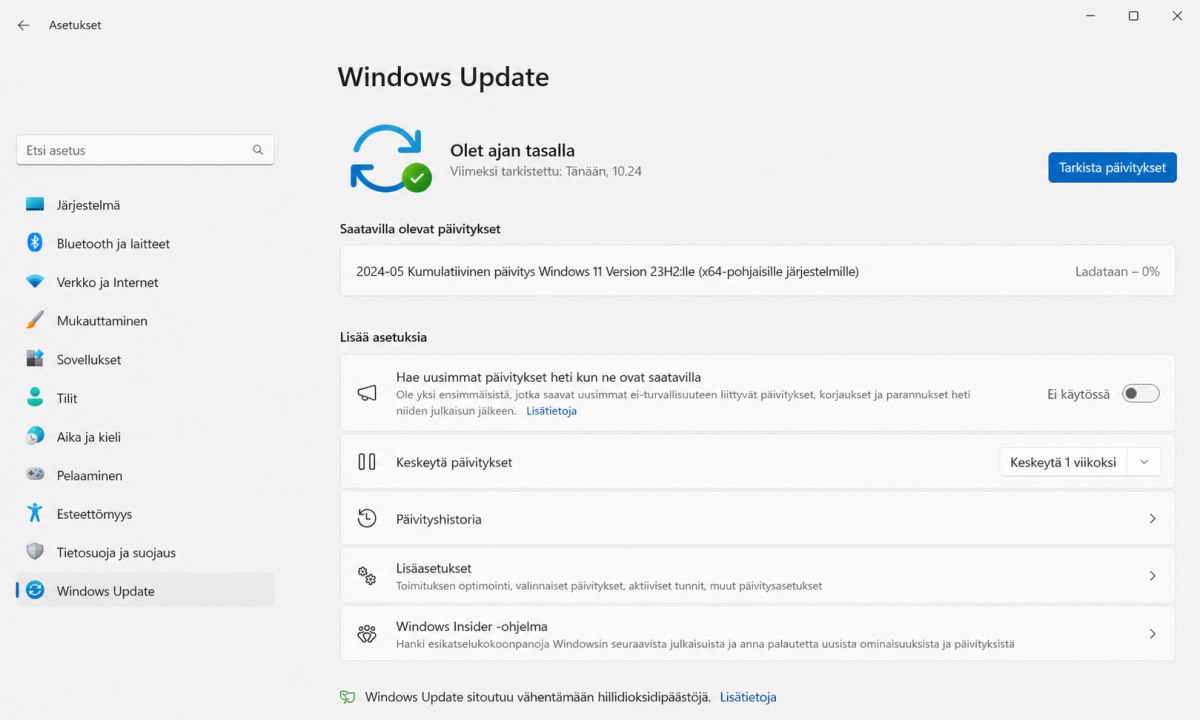Screen dimensions: 1200x720
Task: Click the Sovellukset apps icon
Action: click(35, 359)
